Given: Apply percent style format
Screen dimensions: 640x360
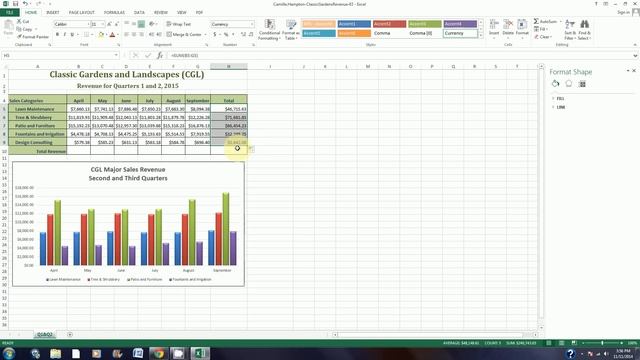Looking at the screenshot, I should (226, 35).
